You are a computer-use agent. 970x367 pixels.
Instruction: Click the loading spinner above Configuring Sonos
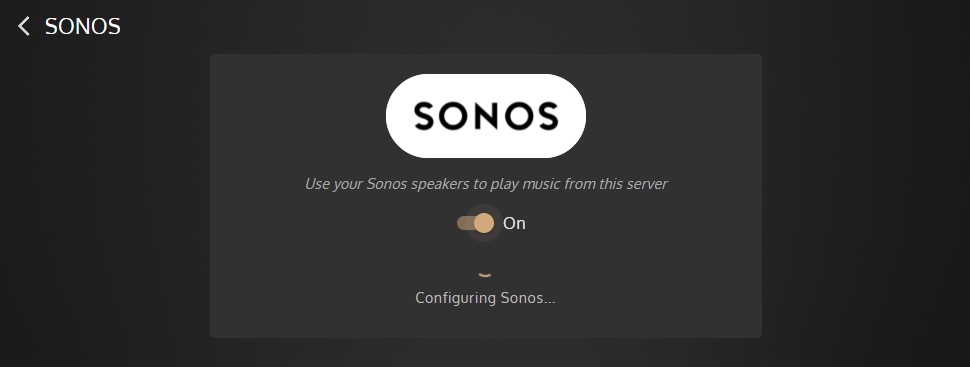click(485, 274)
